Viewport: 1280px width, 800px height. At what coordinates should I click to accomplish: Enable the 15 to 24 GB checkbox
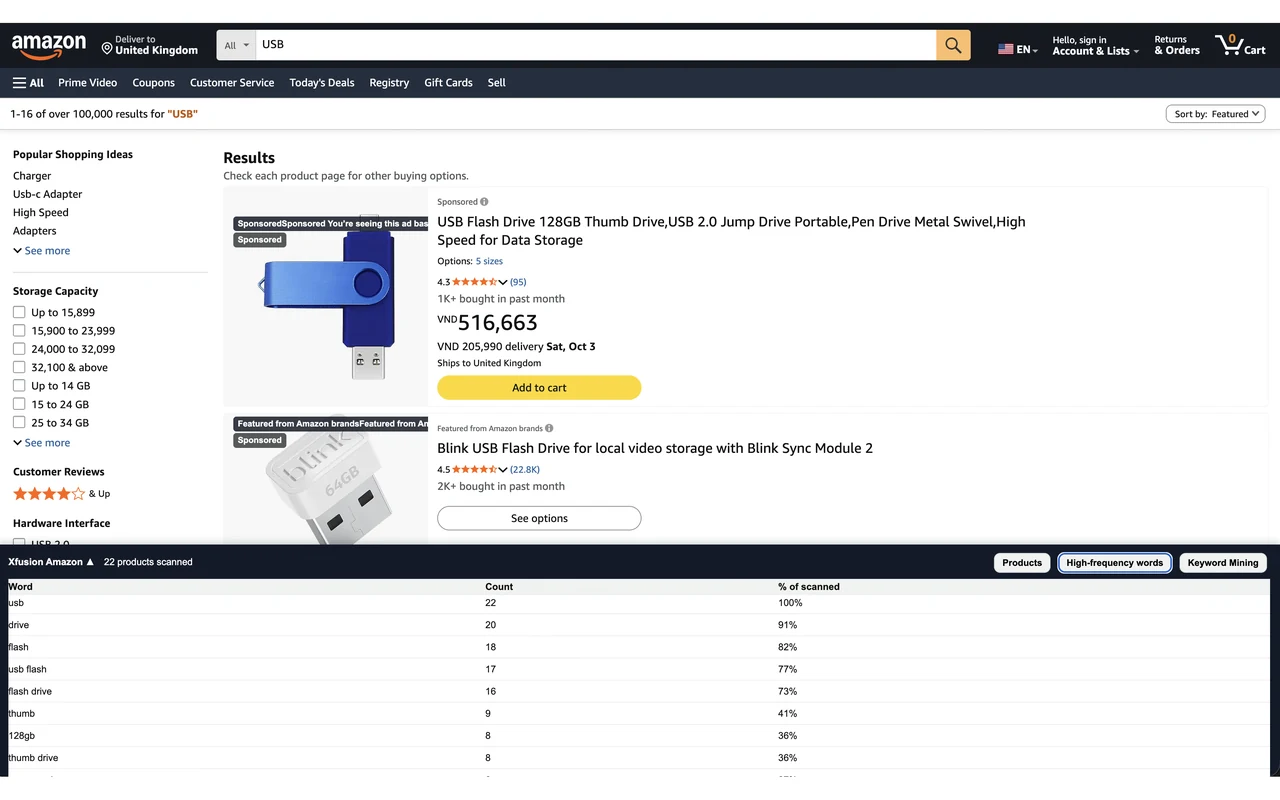click(x=19, y=404)
